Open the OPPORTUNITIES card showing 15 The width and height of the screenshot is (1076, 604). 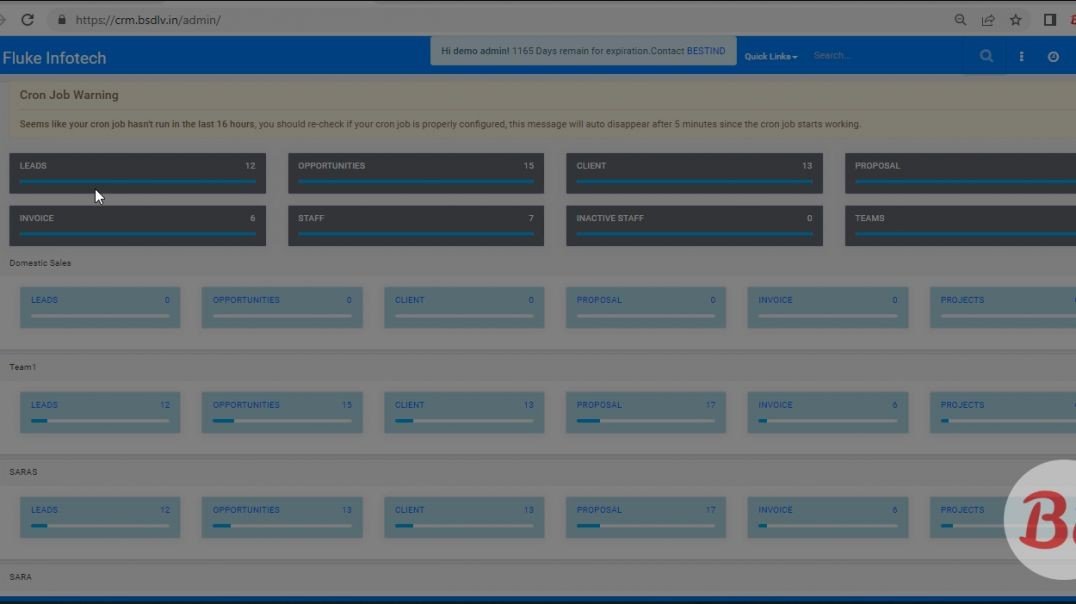coord(416,172)
